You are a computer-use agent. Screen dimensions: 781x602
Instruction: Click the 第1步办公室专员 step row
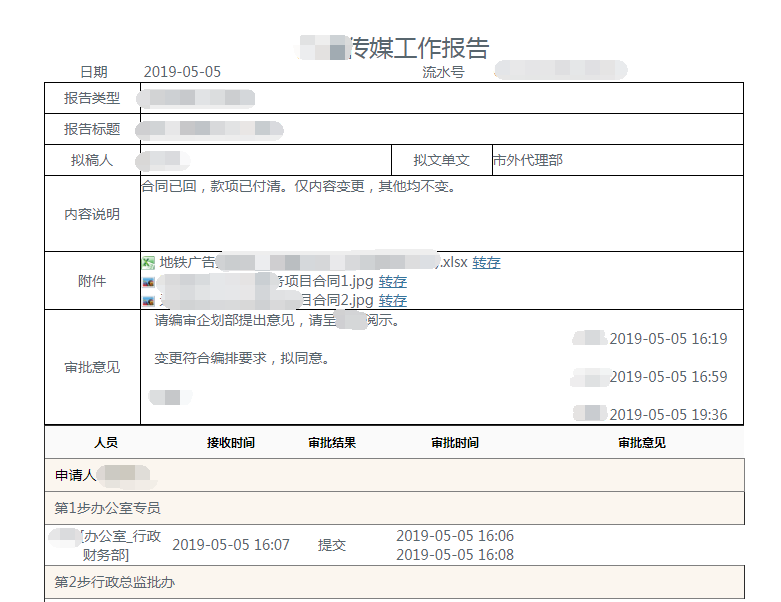click(x=394, y=508)
